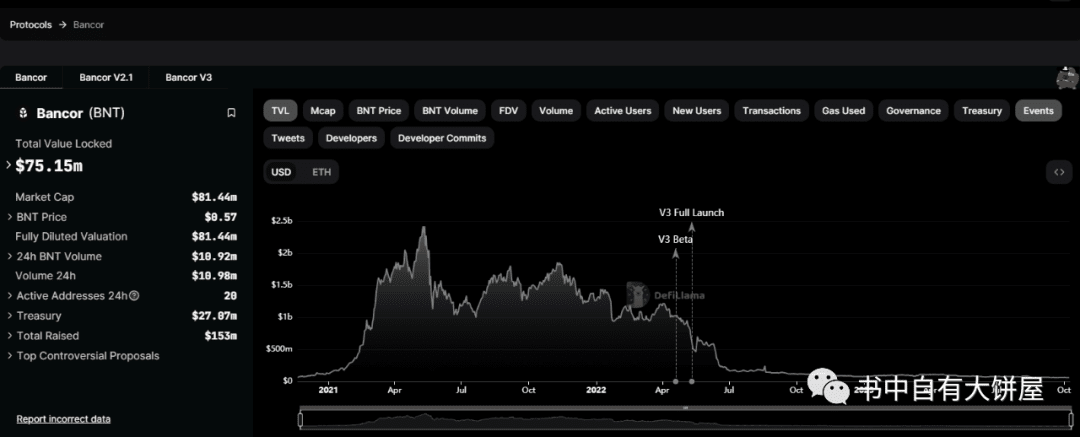Toggle the Developer Commits metric
The height and width of the screenshot is (437, 1080).
[442, 138]
